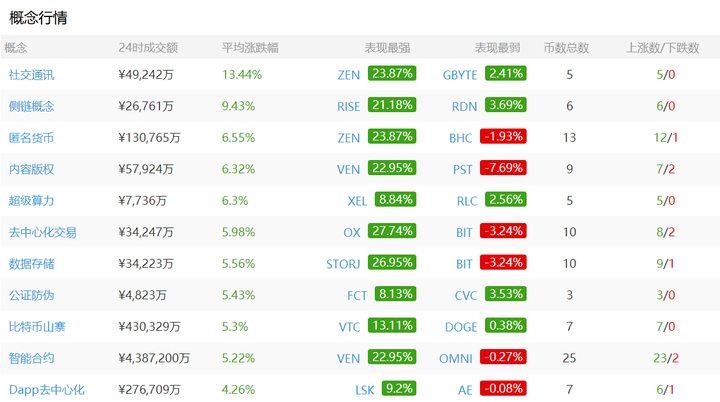Open the 侧链概念 concept link
The width and height of the screenshot is (720, 402).
point(31,106)
